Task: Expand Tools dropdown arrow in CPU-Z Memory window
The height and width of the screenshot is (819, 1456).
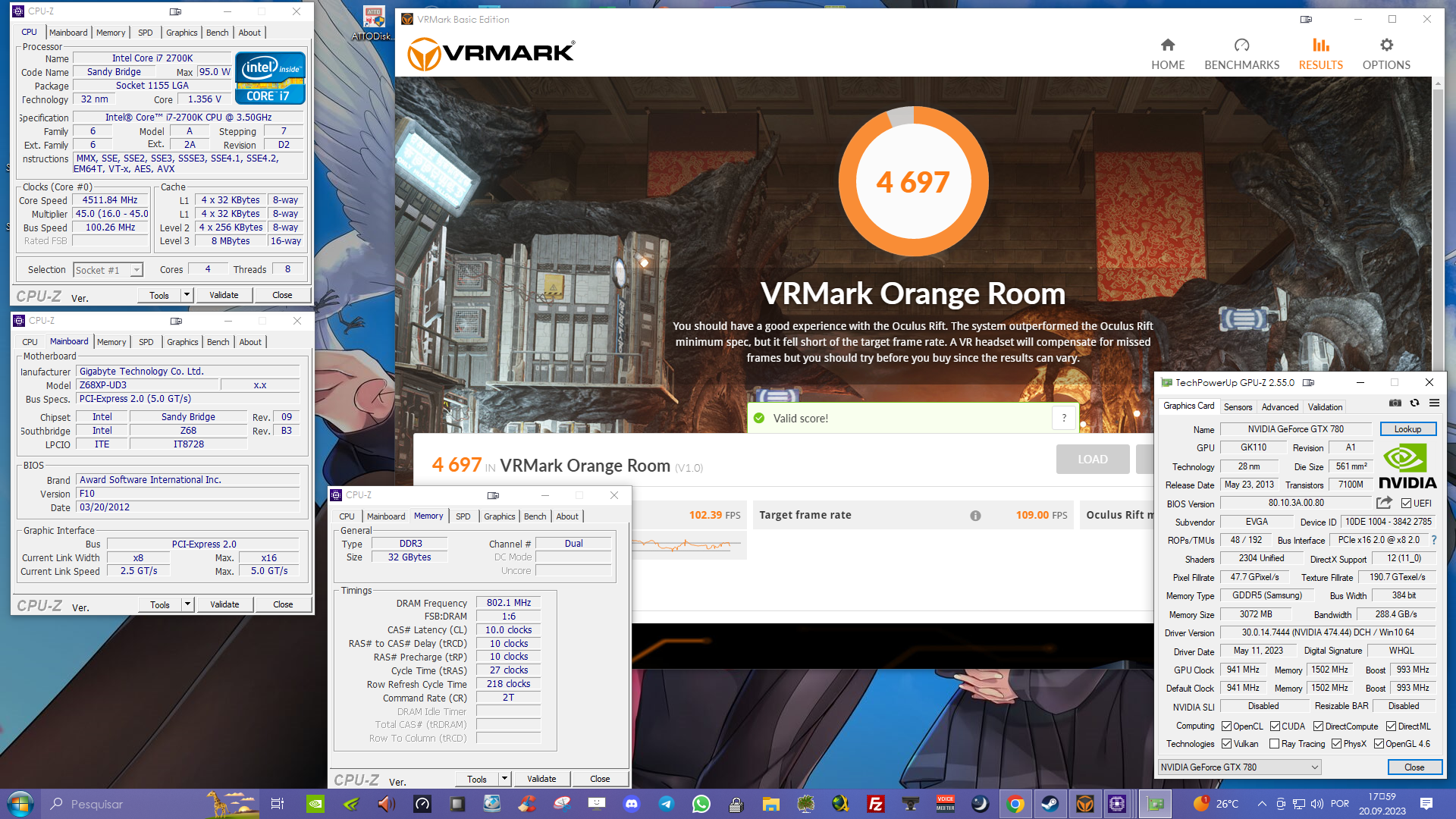Action: 504,779
